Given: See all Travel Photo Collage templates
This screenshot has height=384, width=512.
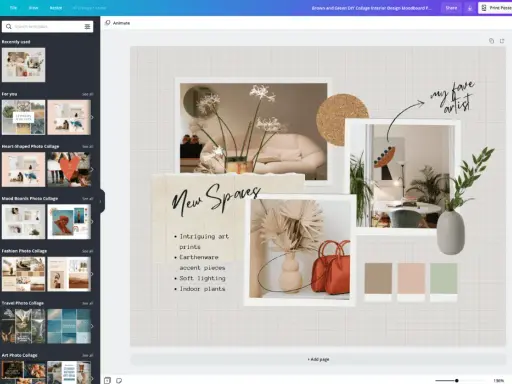Looking at the screenshot, I should coord(88,303).
